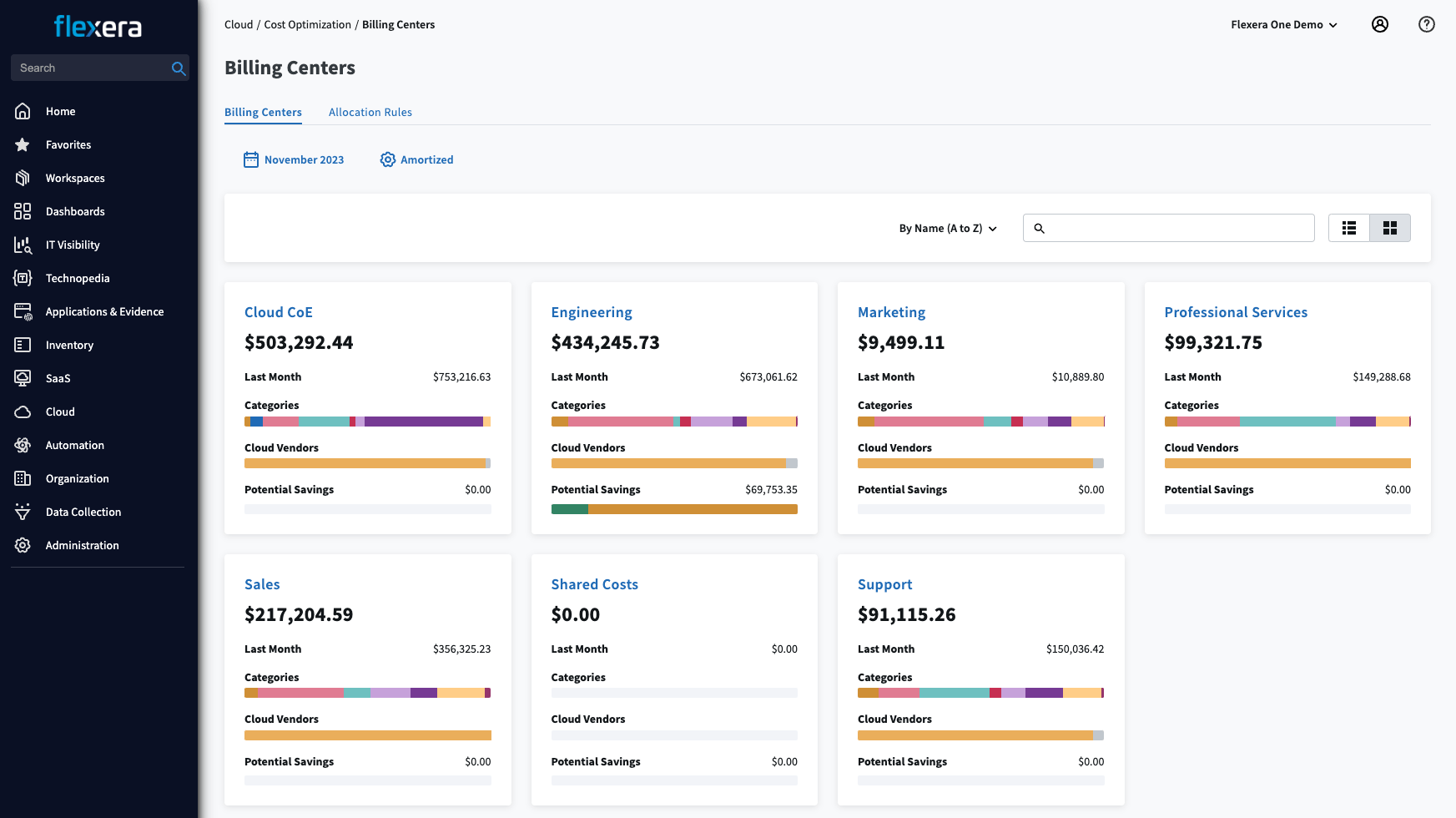Click the help question mark icon
Image resolution: width=1456 pixels, height=818 pixels.
click(x=1427, y=24)
